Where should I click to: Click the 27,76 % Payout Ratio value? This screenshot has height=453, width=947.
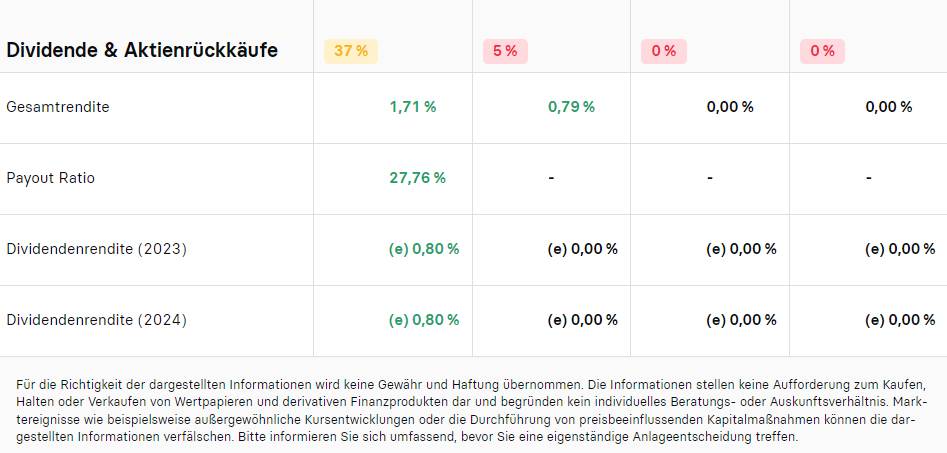tap(417, 178)
